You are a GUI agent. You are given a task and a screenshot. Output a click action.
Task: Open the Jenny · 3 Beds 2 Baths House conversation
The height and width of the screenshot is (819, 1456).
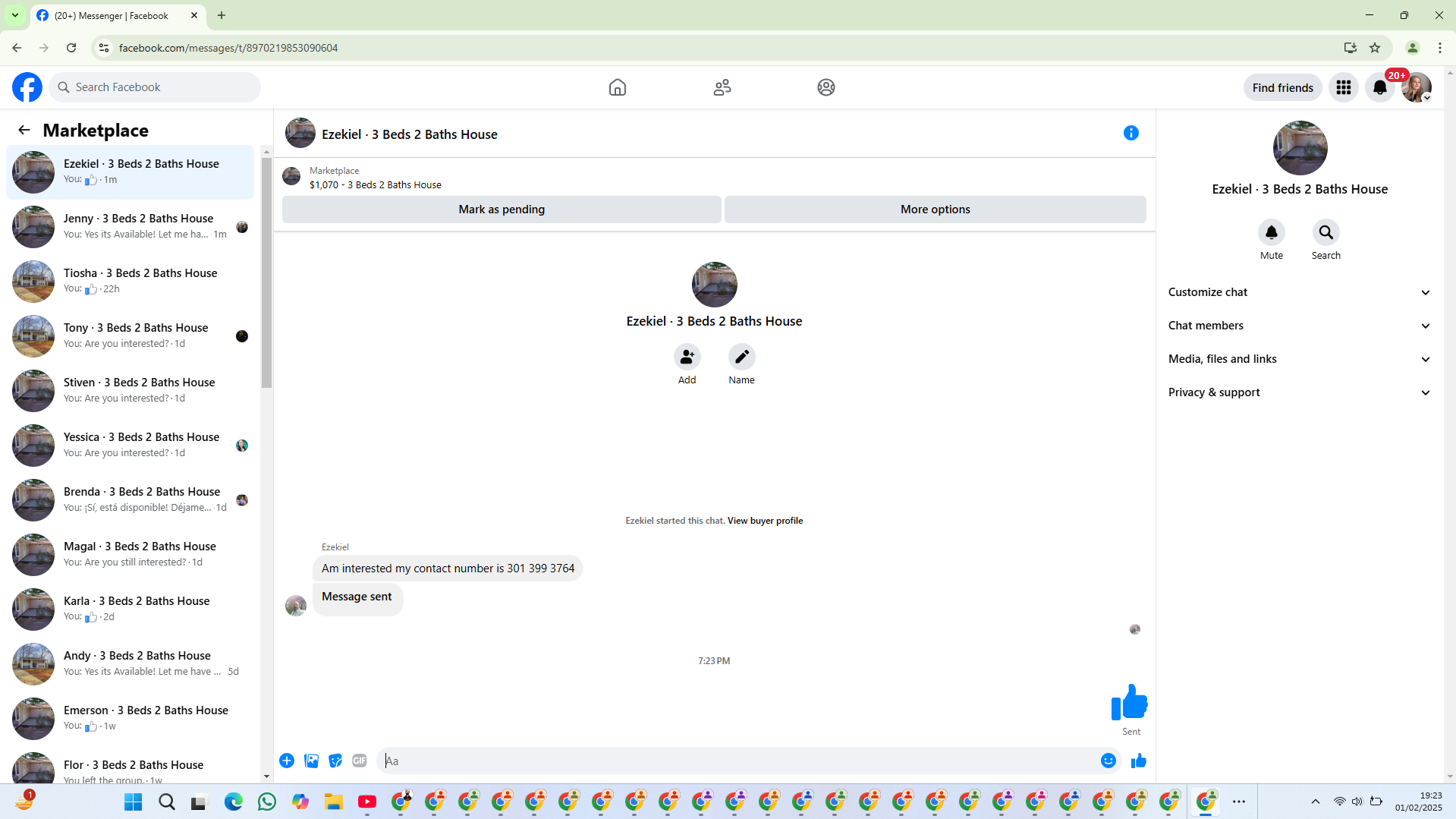coord(131,227)
